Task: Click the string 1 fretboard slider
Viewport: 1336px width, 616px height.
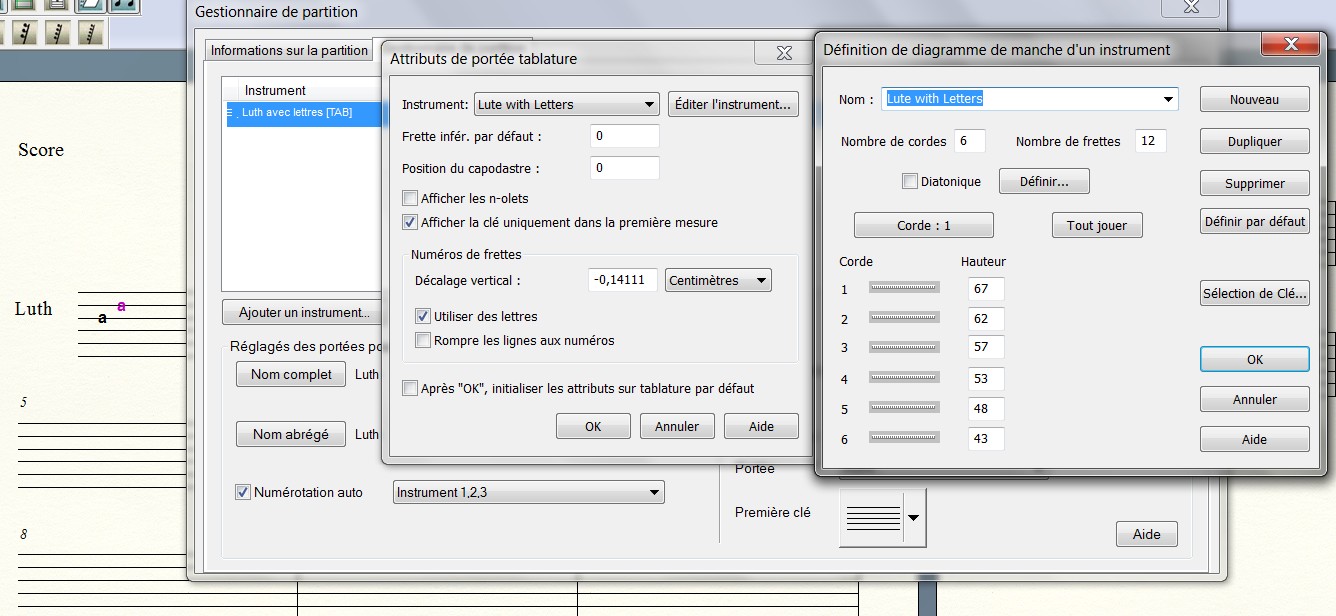Action: 904,288
